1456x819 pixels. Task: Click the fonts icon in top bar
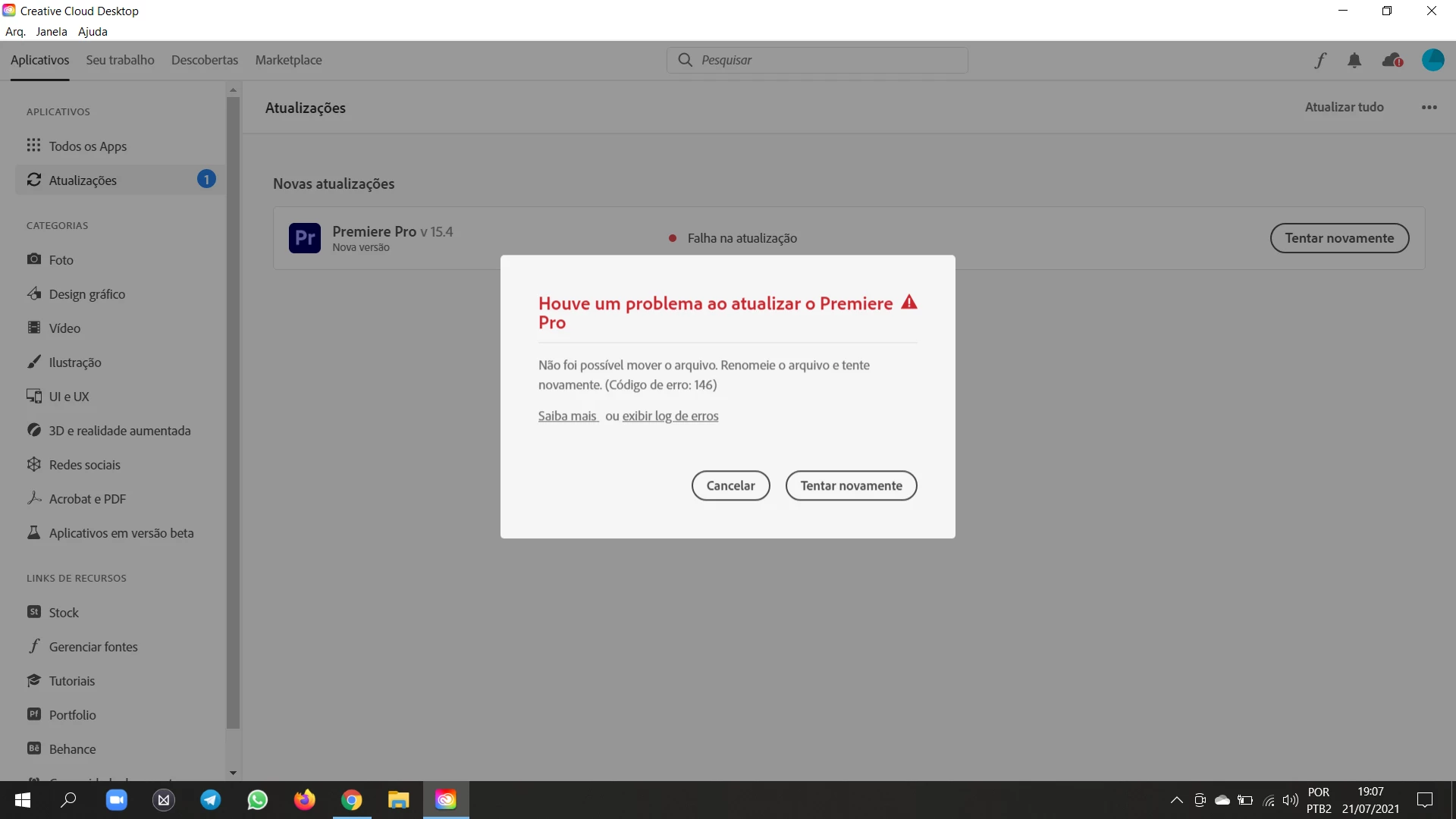coord(1320,61)
